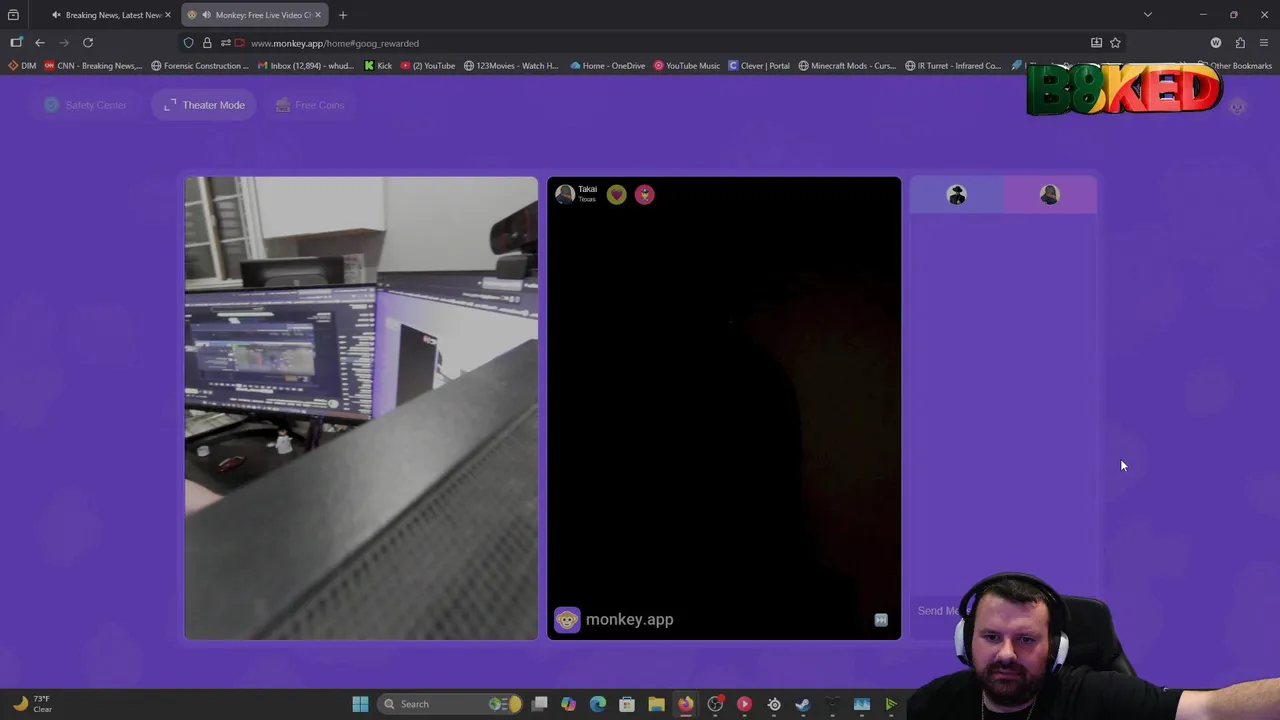Open the Firefox application menu

coord(1264,43)
